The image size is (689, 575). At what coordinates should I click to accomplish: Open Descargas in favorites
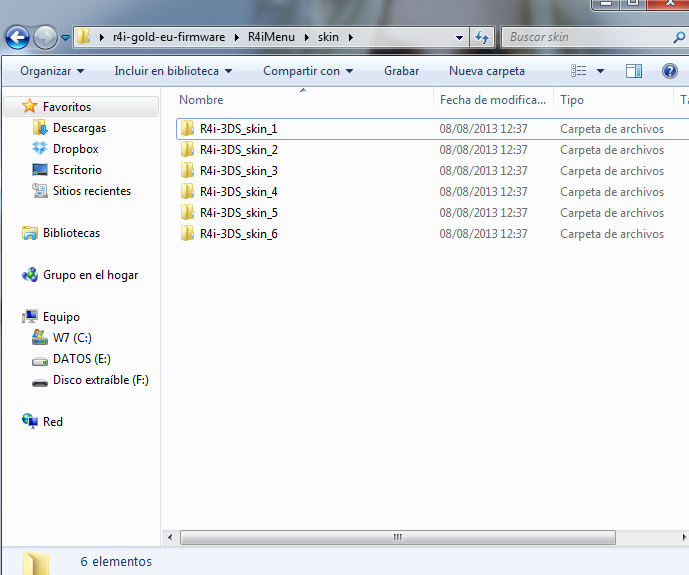coord(80,128)
